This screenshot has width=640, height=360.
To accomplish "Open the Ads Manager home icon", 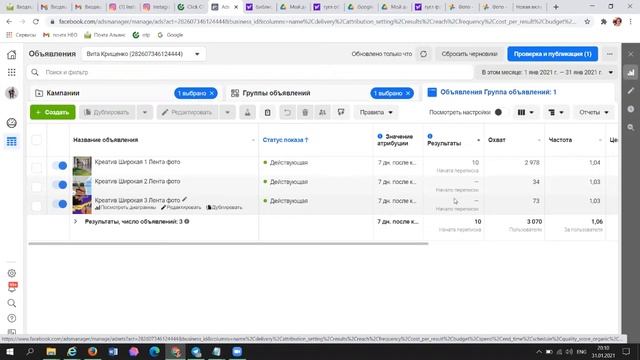I will point(11,54).
